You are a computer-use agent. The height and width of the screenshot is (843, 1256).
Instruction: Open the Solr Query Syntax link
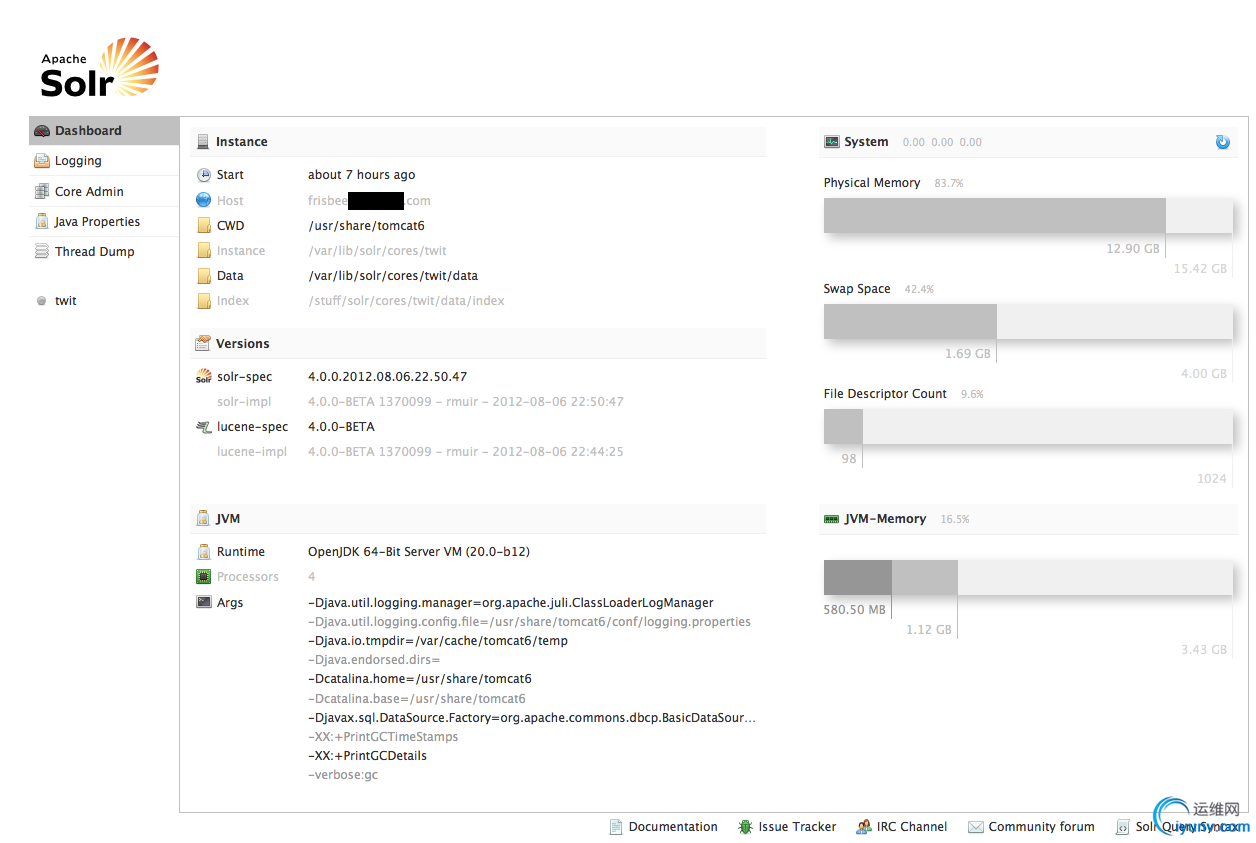click(1187, 827)
